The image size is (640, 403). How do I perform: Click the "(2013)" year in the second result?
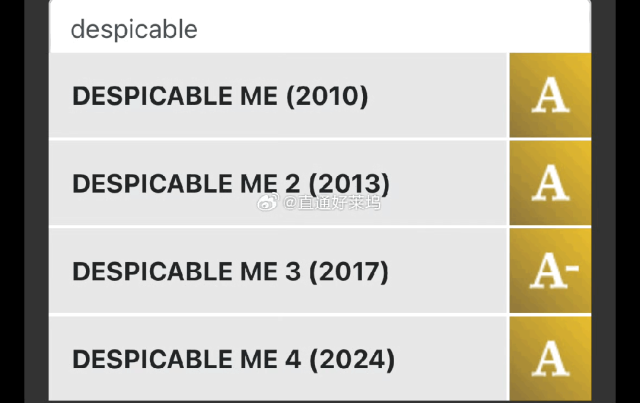tap(348, 184)
